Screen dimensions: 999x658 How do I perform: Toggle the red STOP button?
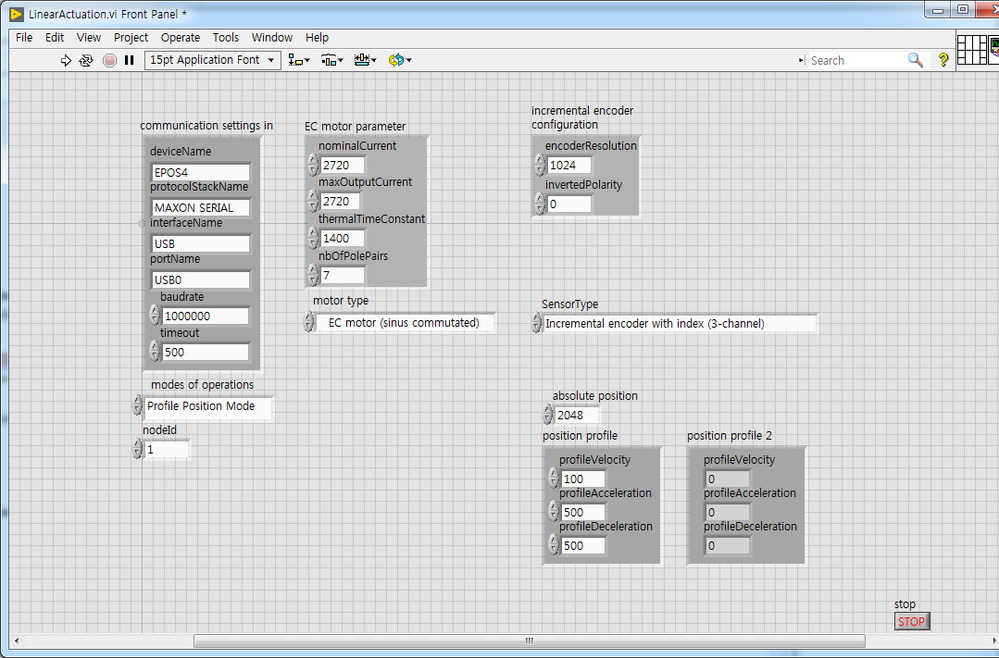[911, 622]
